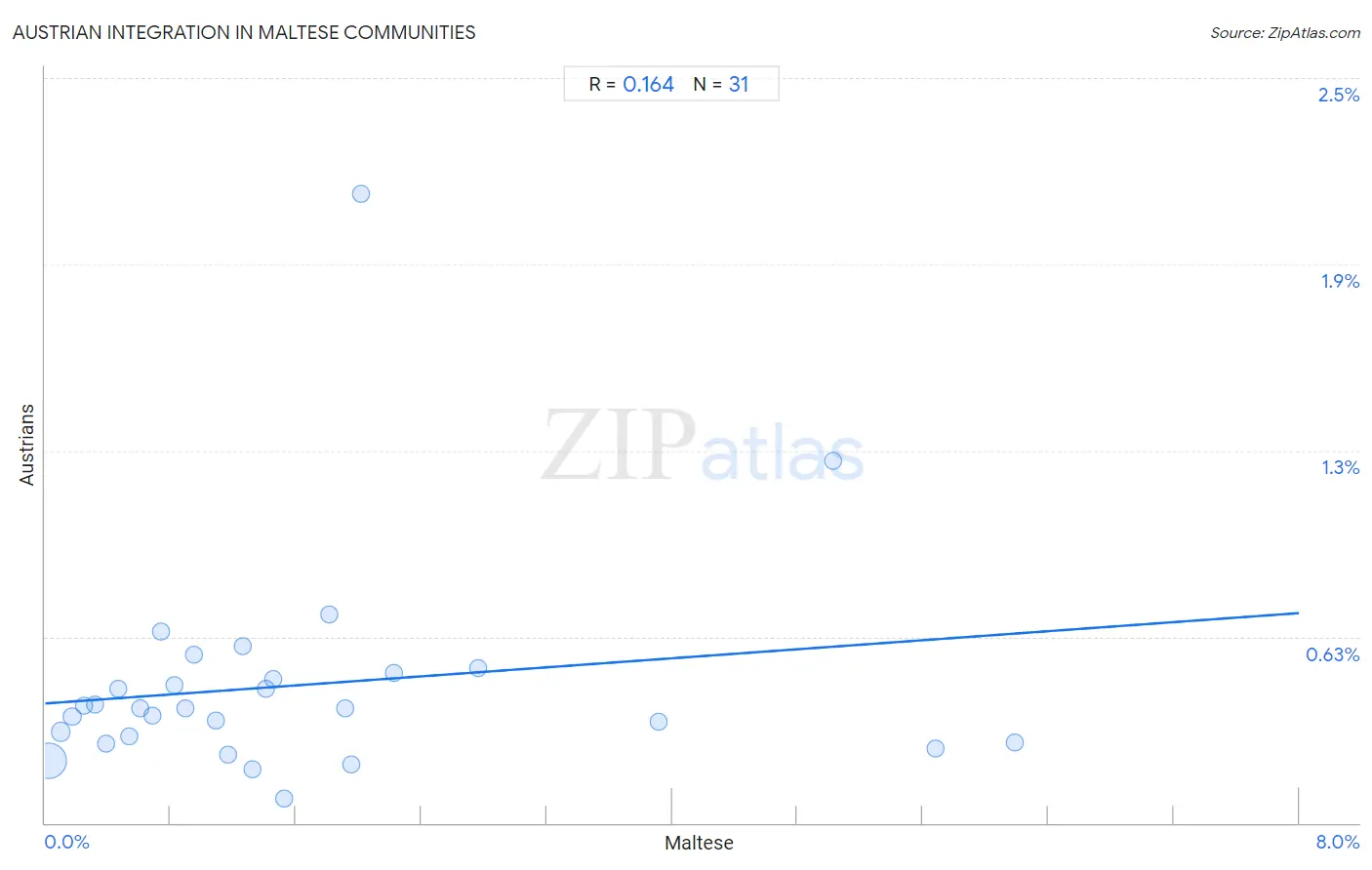Click the 2.5% y-axis tick label

pyautogui.click(x=1339, y=95)
